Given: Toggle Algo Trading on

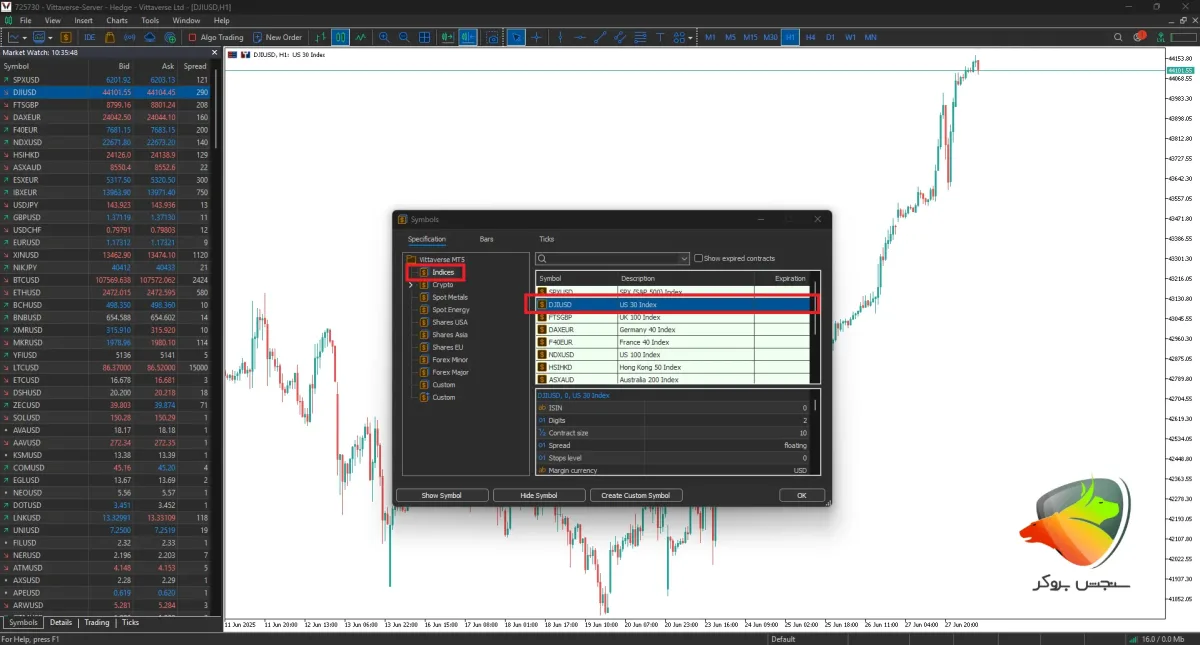Looking at the screenshot, I should (215, 37).
